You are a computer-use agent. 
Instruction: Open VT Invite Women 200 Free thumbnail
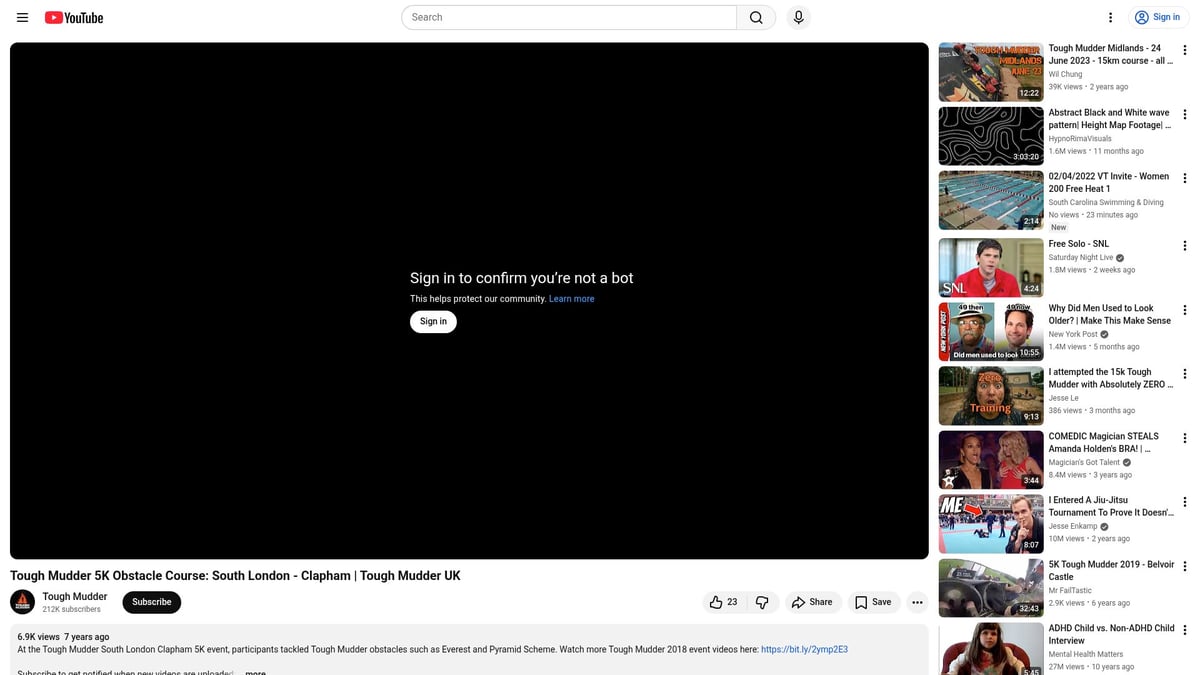point(991,200)
